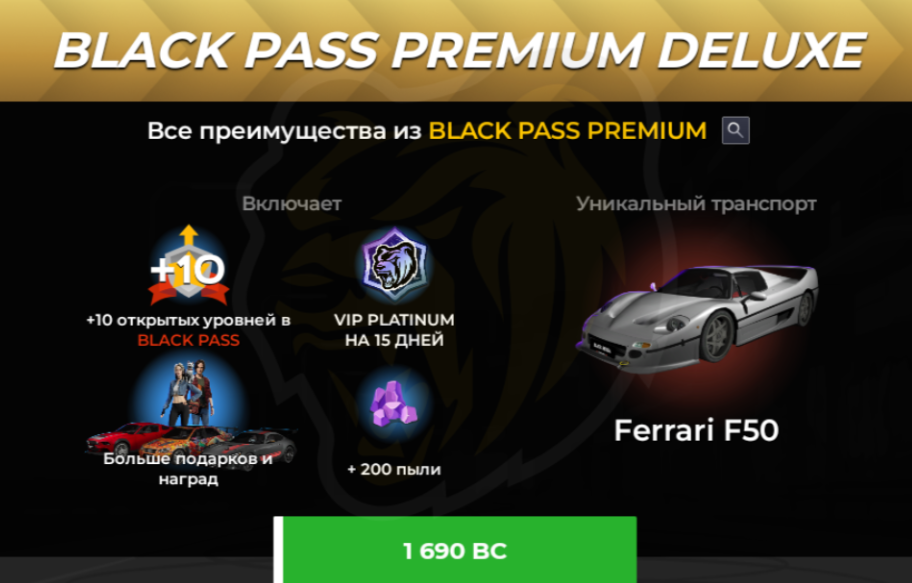The height and width of the screenshot is (583, 912).
Task: Click the red BLACK PASS text under +10
Action: pyautogui.click(x=188, y=340)
